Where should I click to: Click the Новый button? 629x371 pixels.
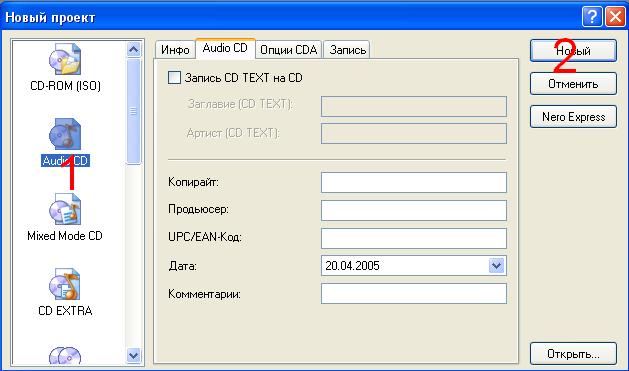pos(573,51)
